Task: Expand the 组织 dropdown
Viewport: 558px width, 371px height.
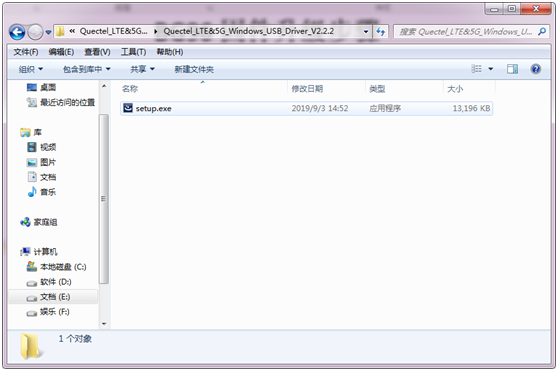Action: tap(31, 69)
